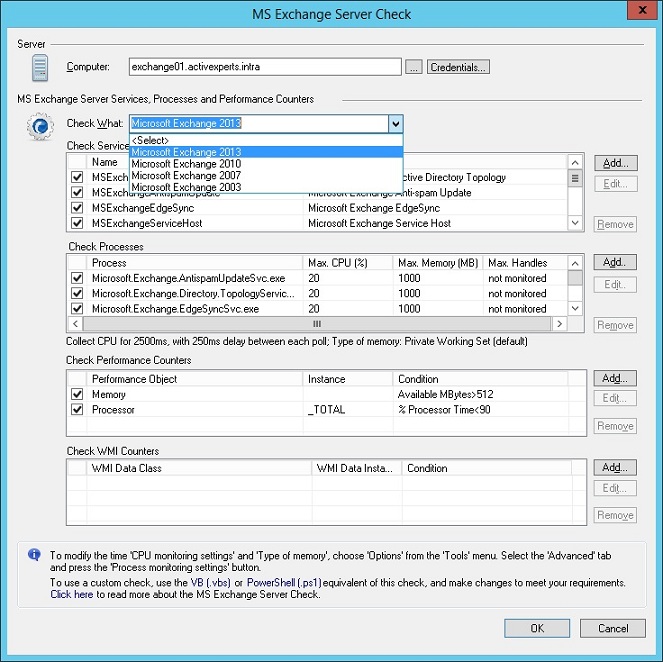This screenshot has width=663, height=662.
Task: Click the down arrow of the processes list scrollbar
Action: click(575, 308)
